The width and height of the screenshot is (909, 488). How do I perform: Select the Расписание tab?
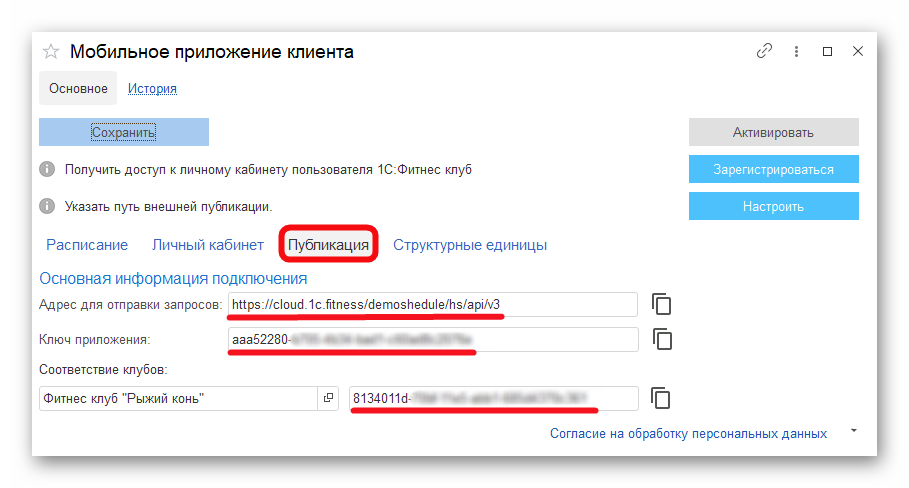point(87,245)
